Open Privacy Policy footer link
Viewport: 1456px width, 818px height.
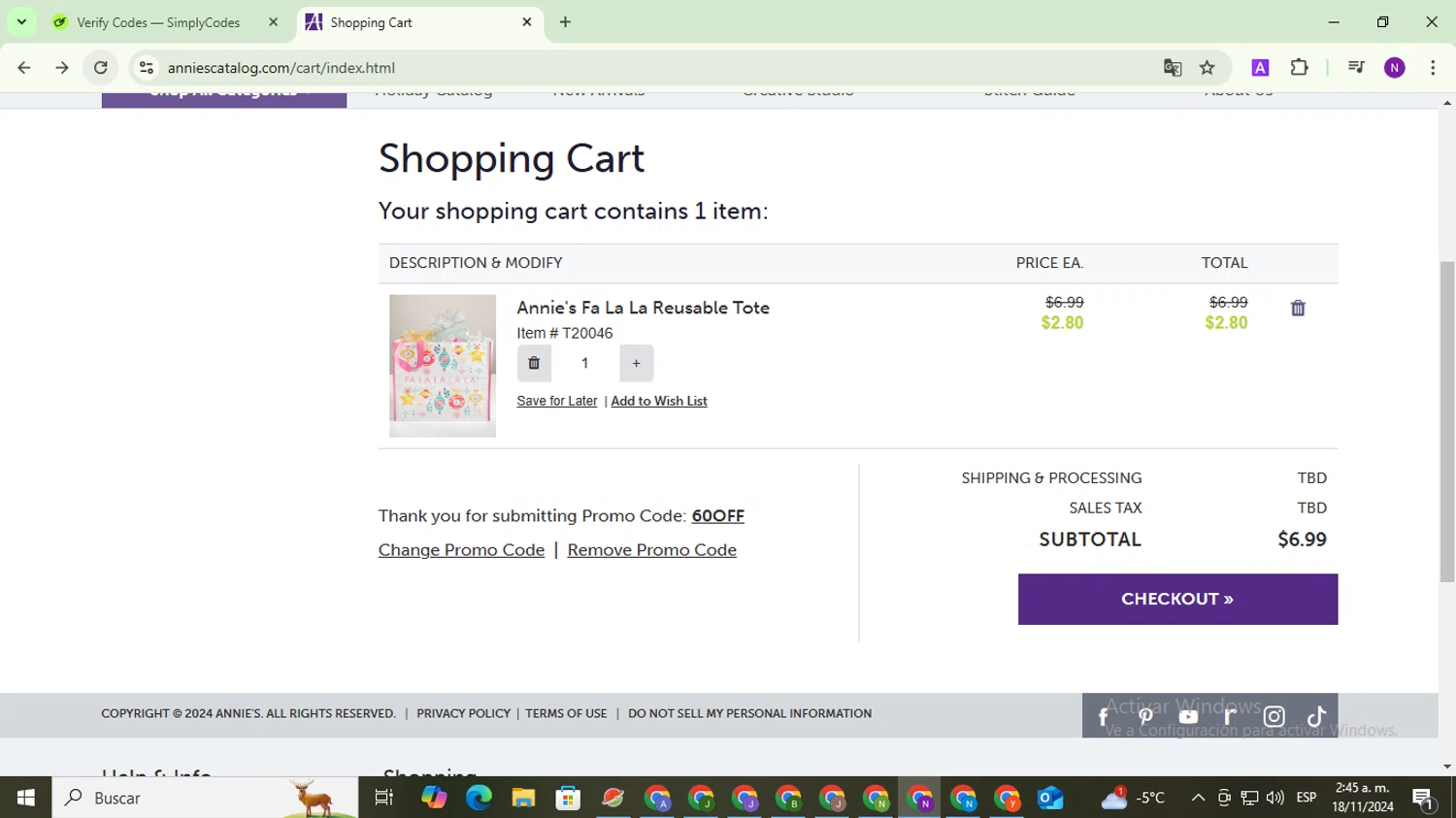[x=463, y=713]
